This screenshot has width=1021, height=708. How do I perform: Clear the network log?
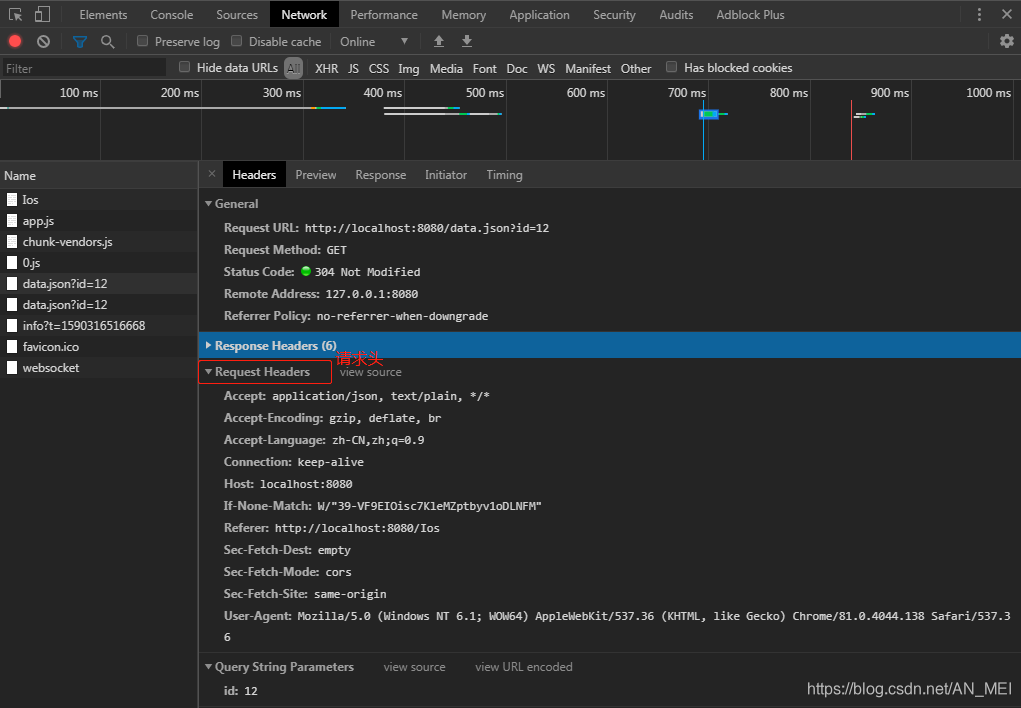44,42
